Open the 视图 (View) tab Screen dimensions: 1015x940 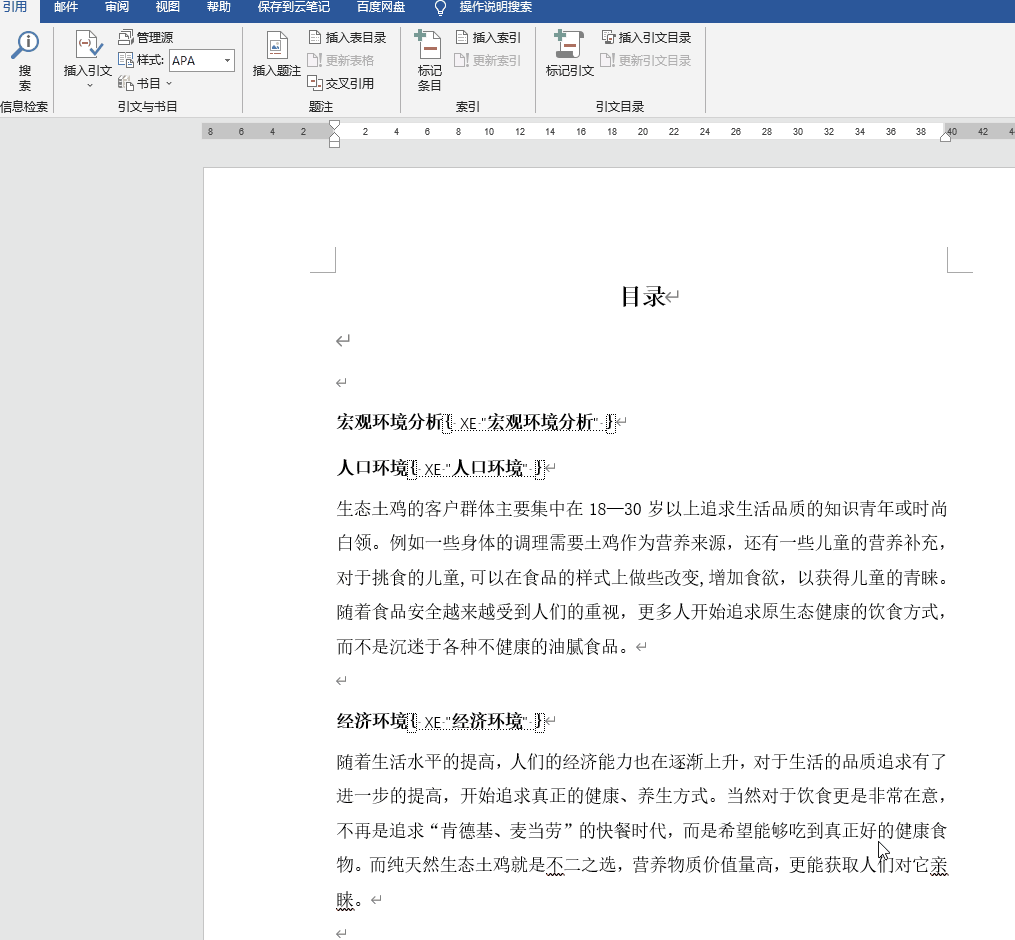(x=168, y=7)
